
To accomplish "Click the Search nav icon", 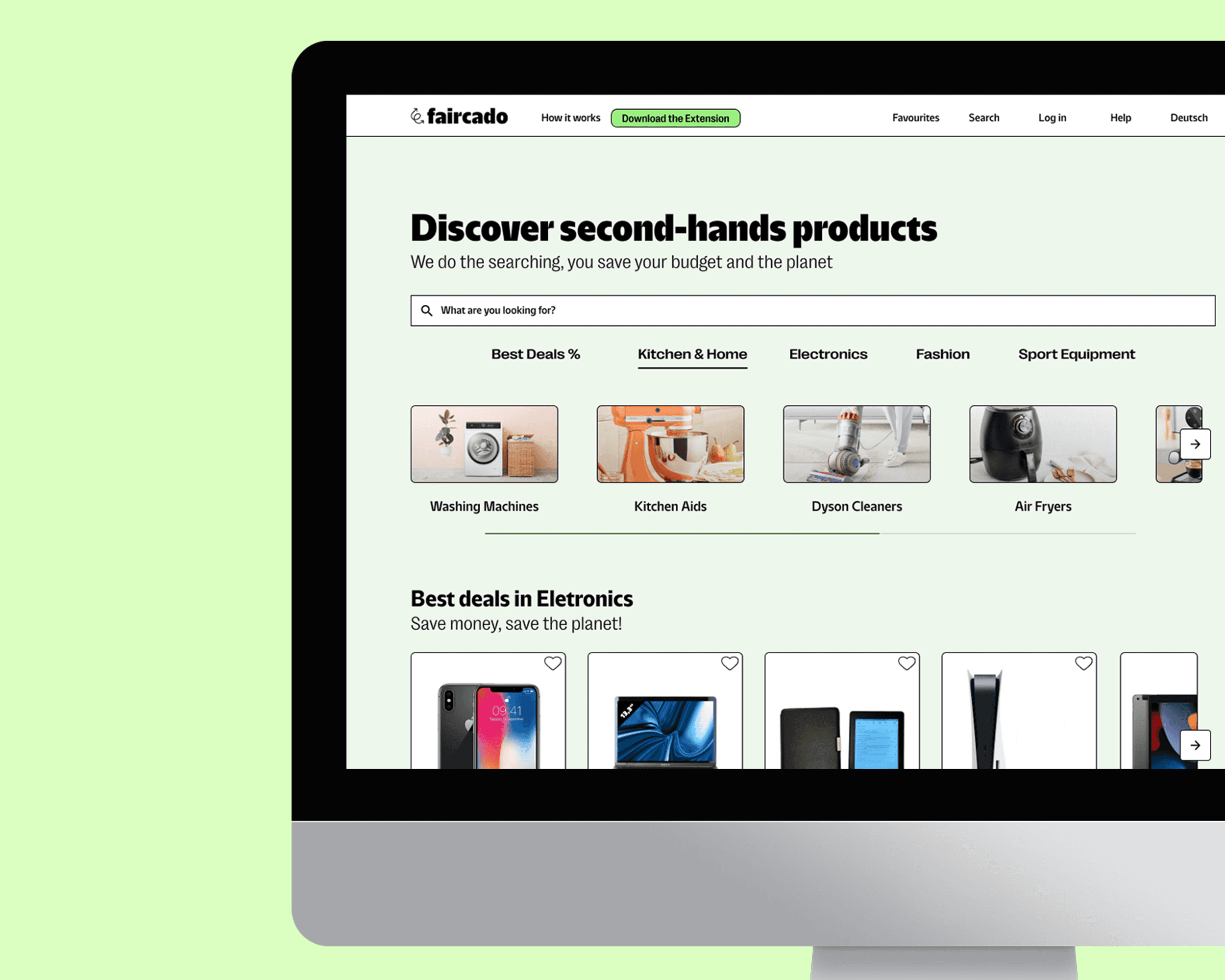I will (984, 118).
